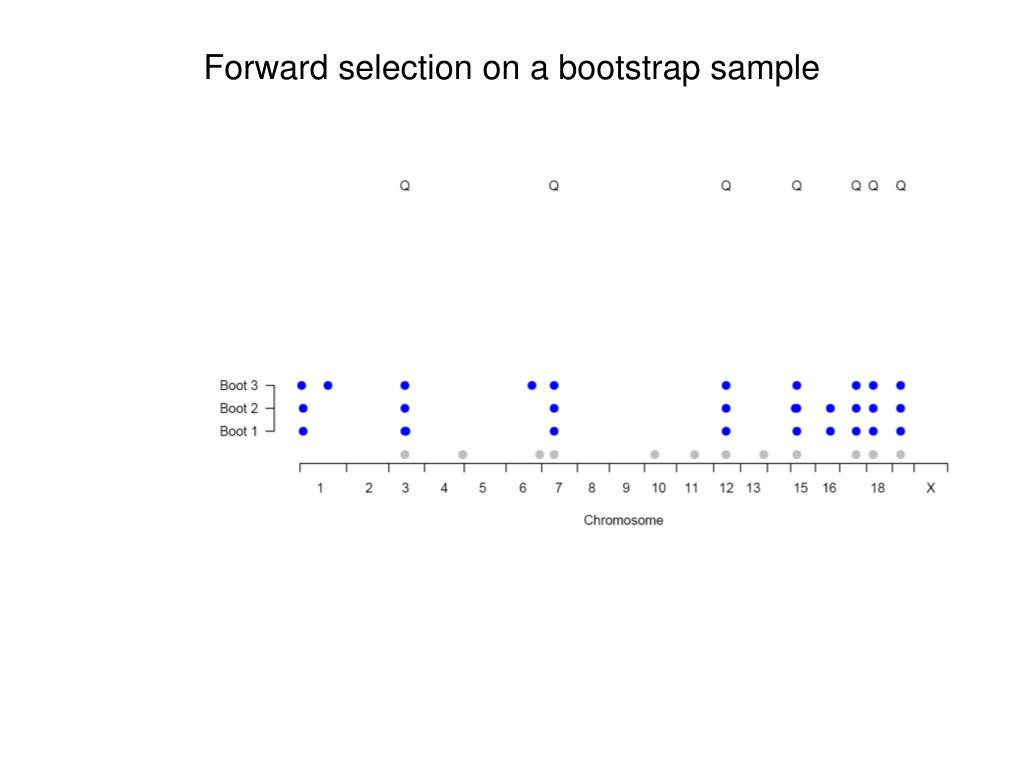Click the Chromosome axis title
Viewport: 1024px width, 768px height.
(x=623, y=520)
